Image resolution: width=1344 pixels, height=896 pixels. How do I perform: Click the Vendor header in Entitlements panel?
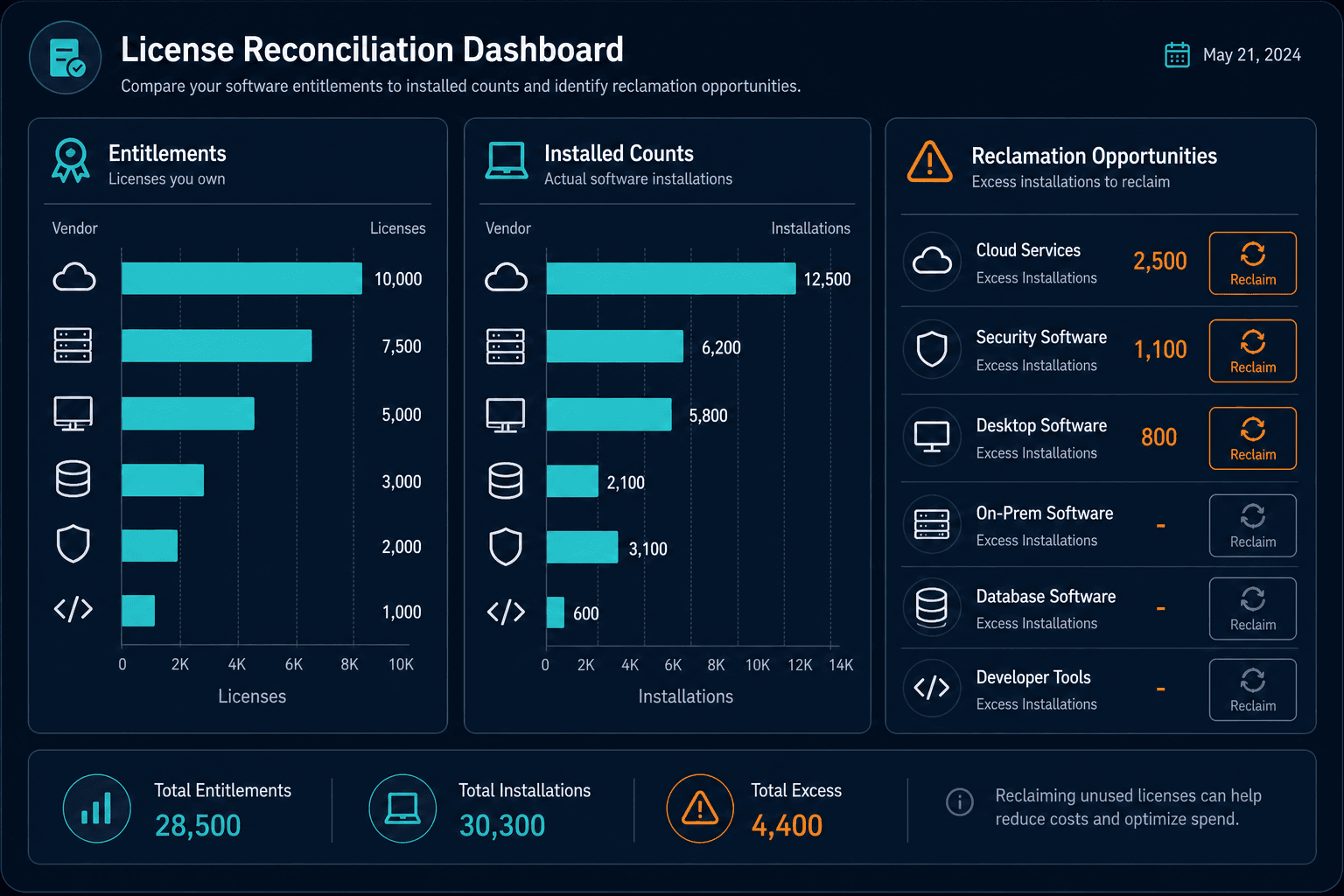(75, 228)
